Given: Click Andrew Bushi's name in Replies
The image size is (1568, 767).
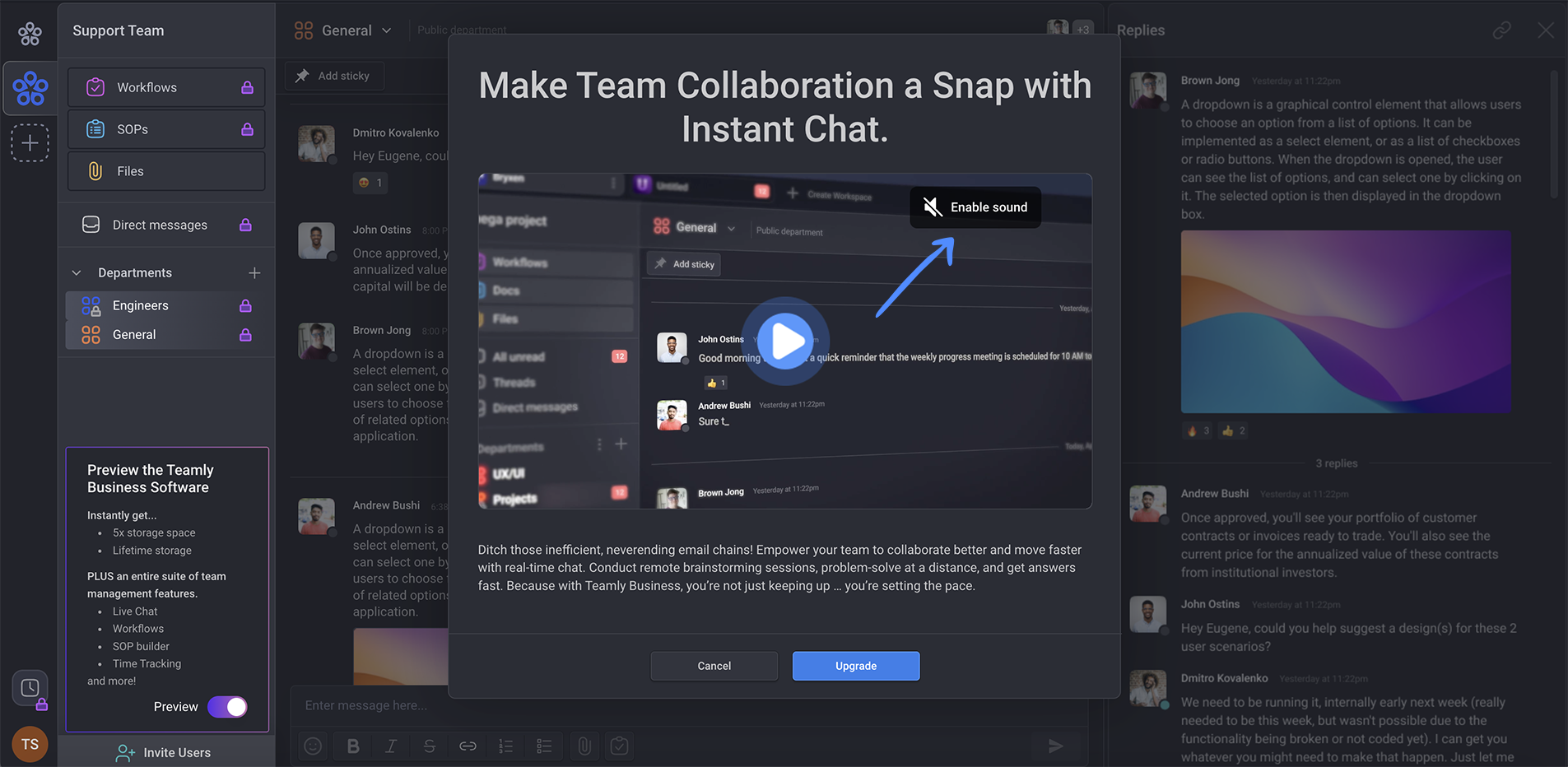Looking at the screenshot, I should coord(1215,494).
